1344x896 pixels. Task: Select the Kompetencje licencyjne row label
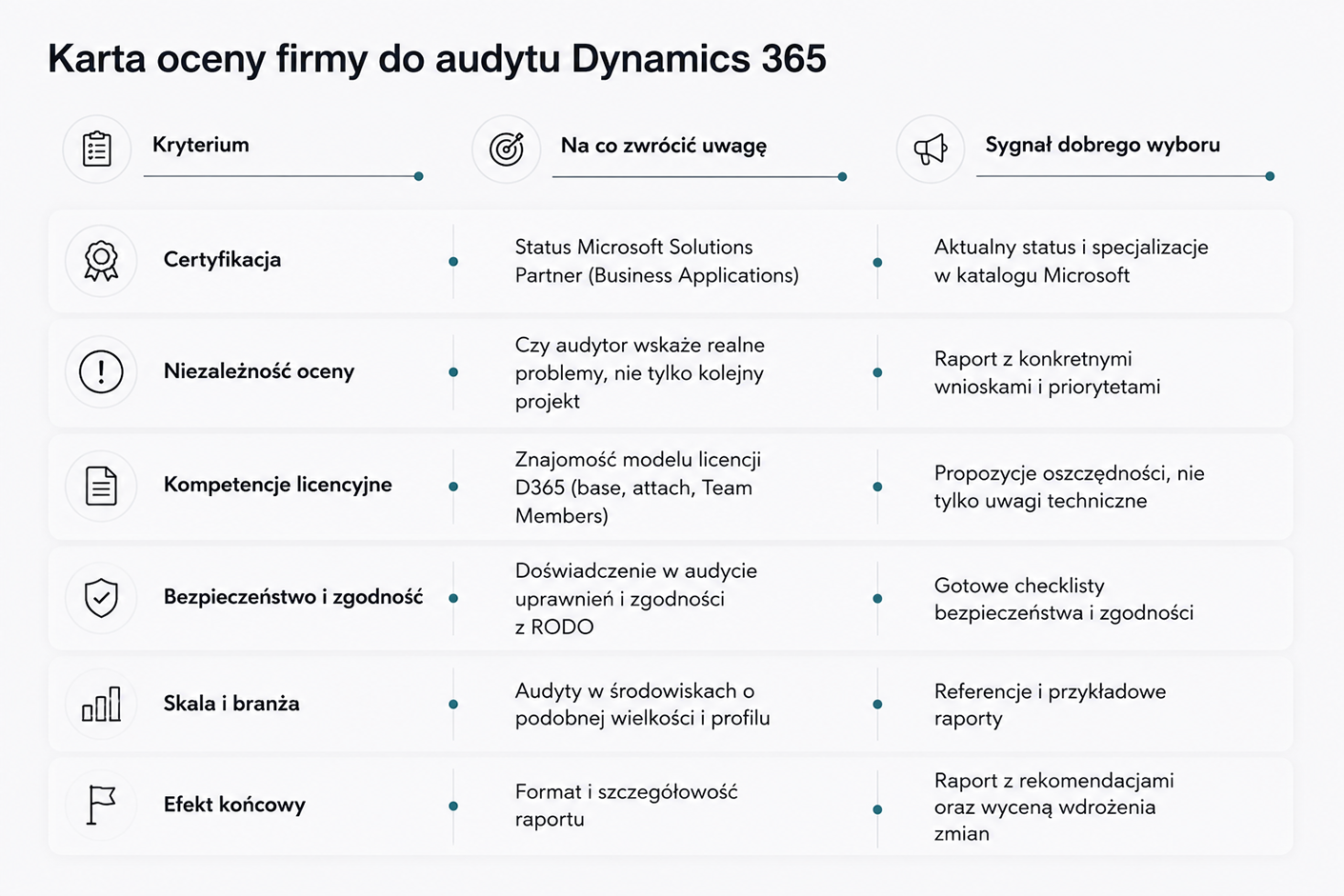pos(277,485)
